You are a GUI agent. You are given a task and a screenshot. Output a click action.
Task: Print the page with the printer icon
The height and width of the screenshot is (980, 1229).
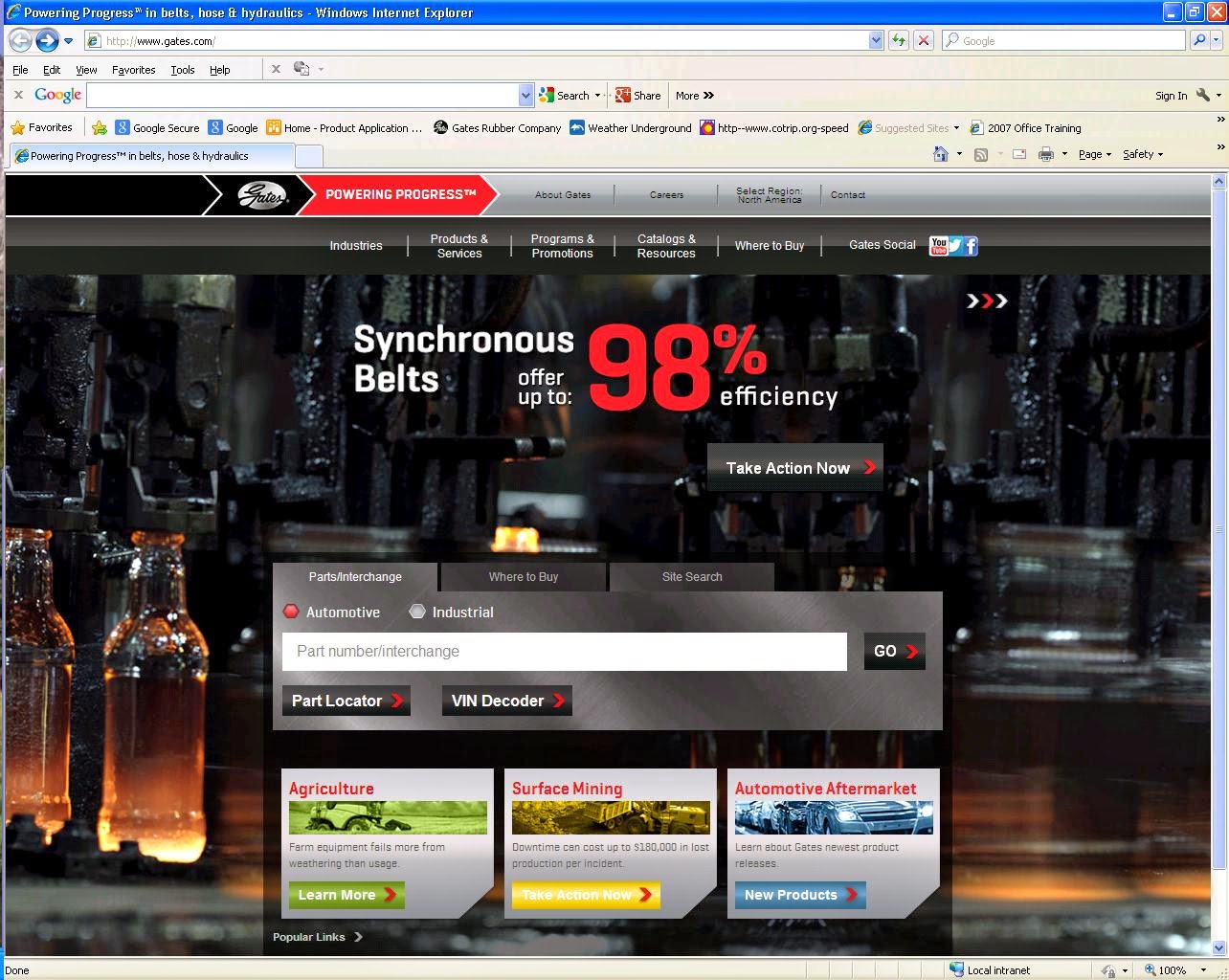[1046, 154]
